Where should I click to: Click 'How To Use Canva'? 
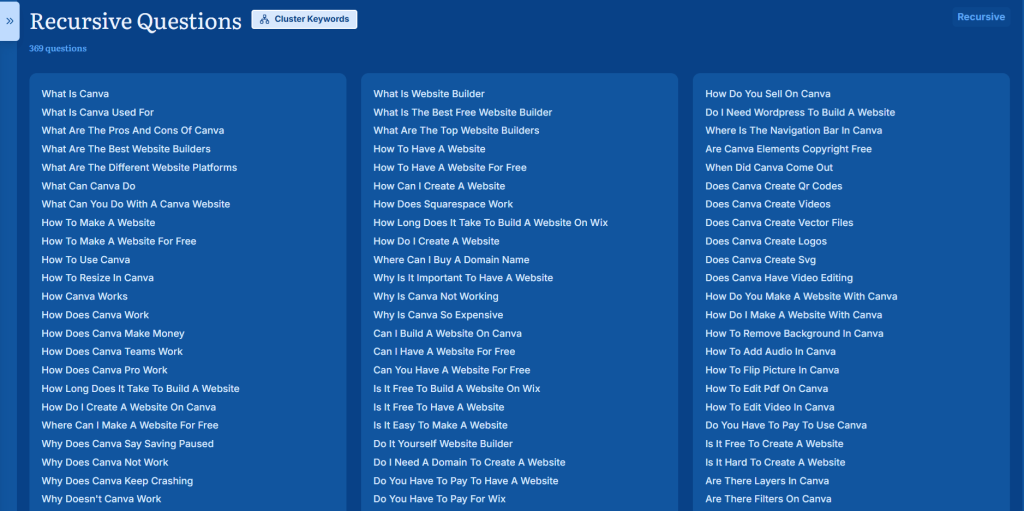coord(86,259)
